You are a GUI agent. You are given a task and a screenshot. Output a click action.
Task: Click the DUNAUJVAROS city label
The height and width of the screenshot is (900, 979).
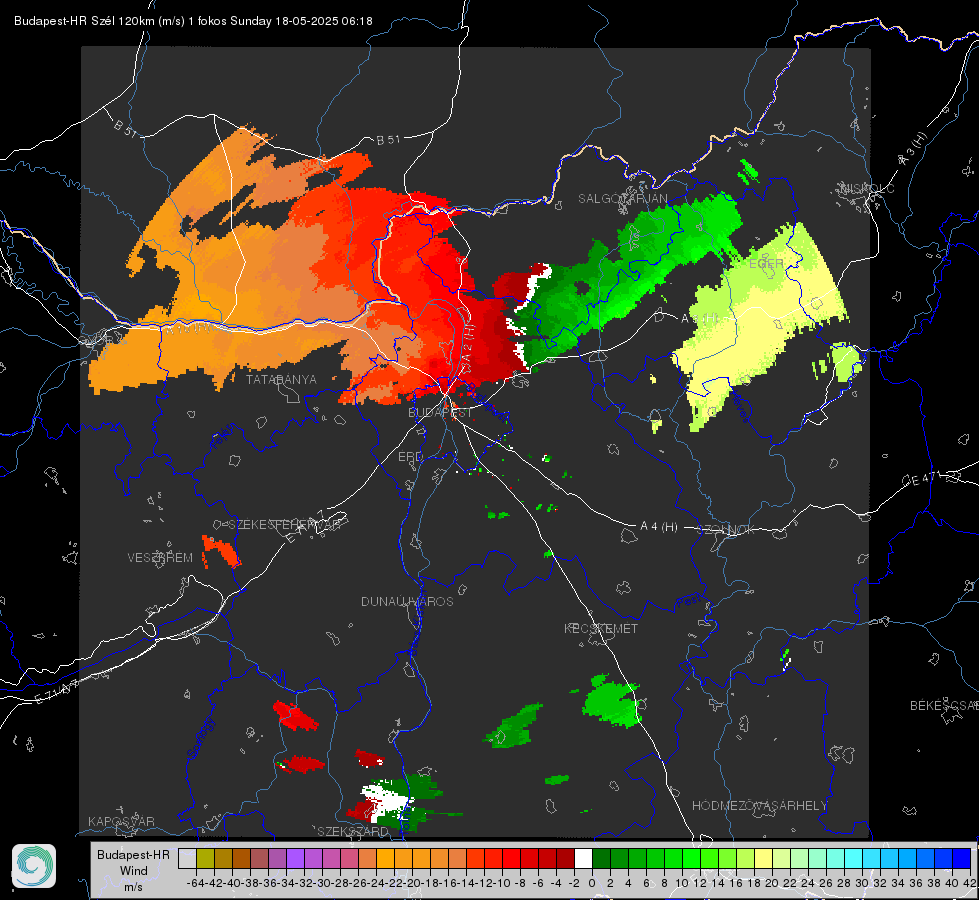coord(407,601)
